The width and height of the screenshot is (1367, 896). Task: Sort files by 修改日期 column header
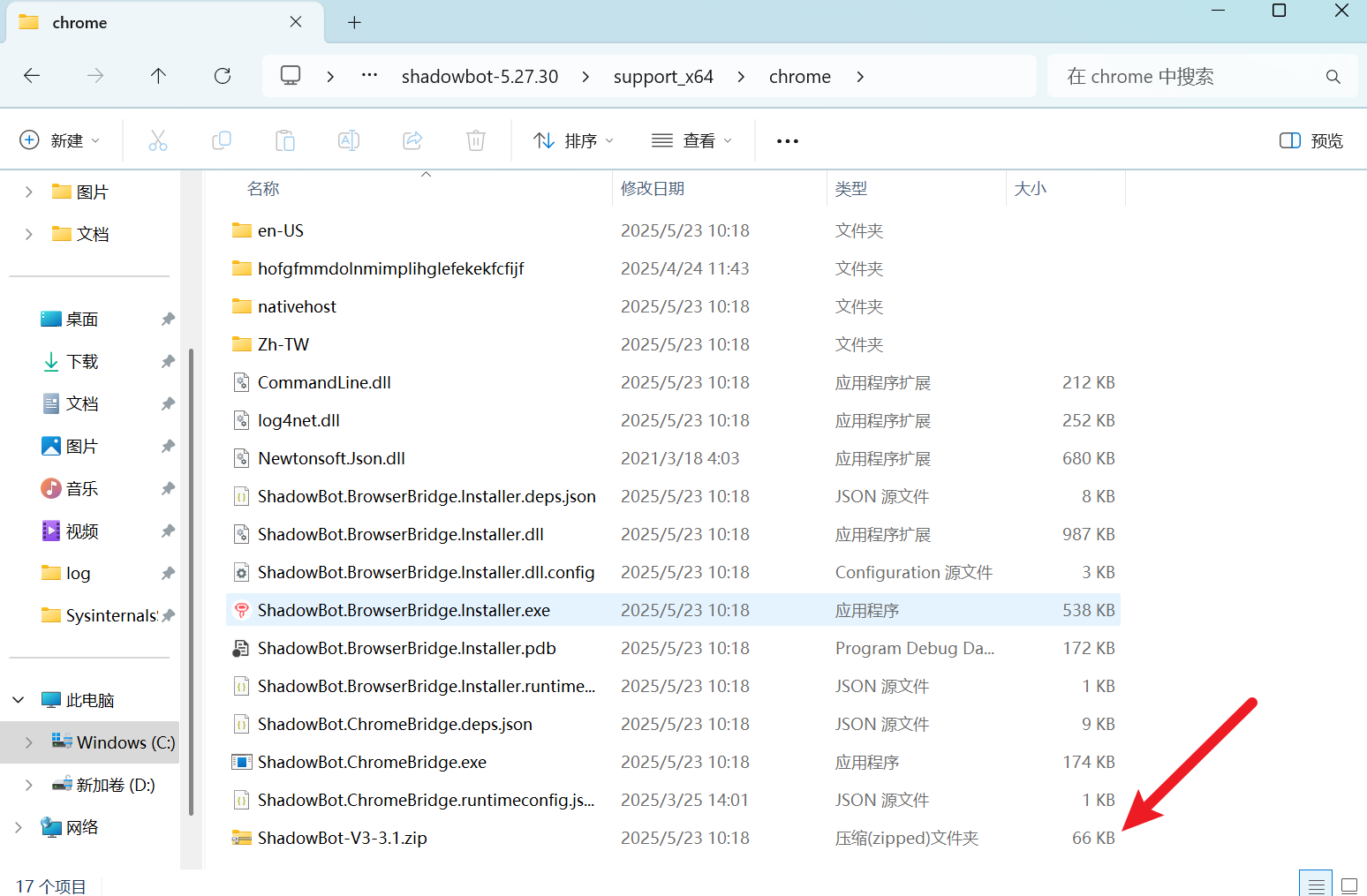(x=653, y=189)
